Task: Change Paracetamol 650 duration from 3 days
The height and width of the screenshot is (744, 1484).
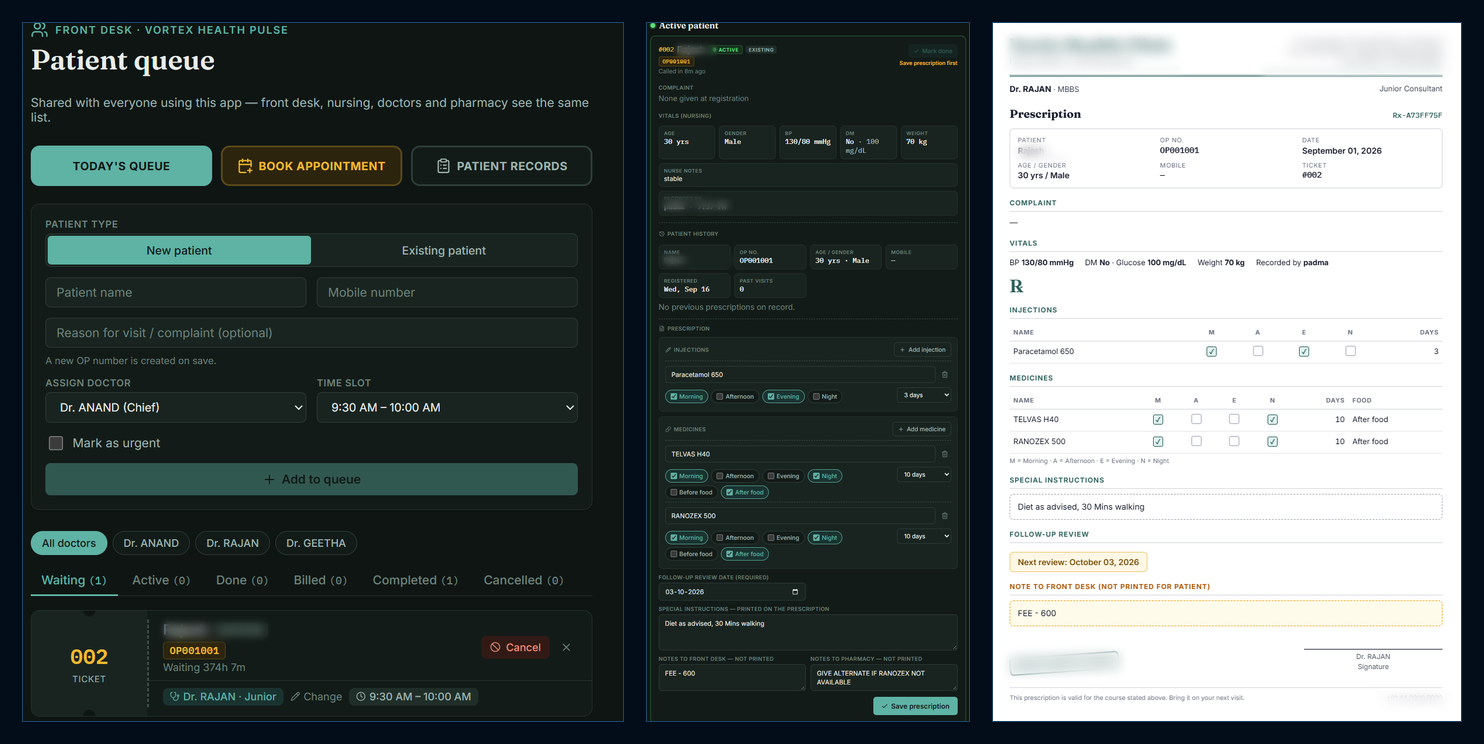Action: tap(924, 396)
